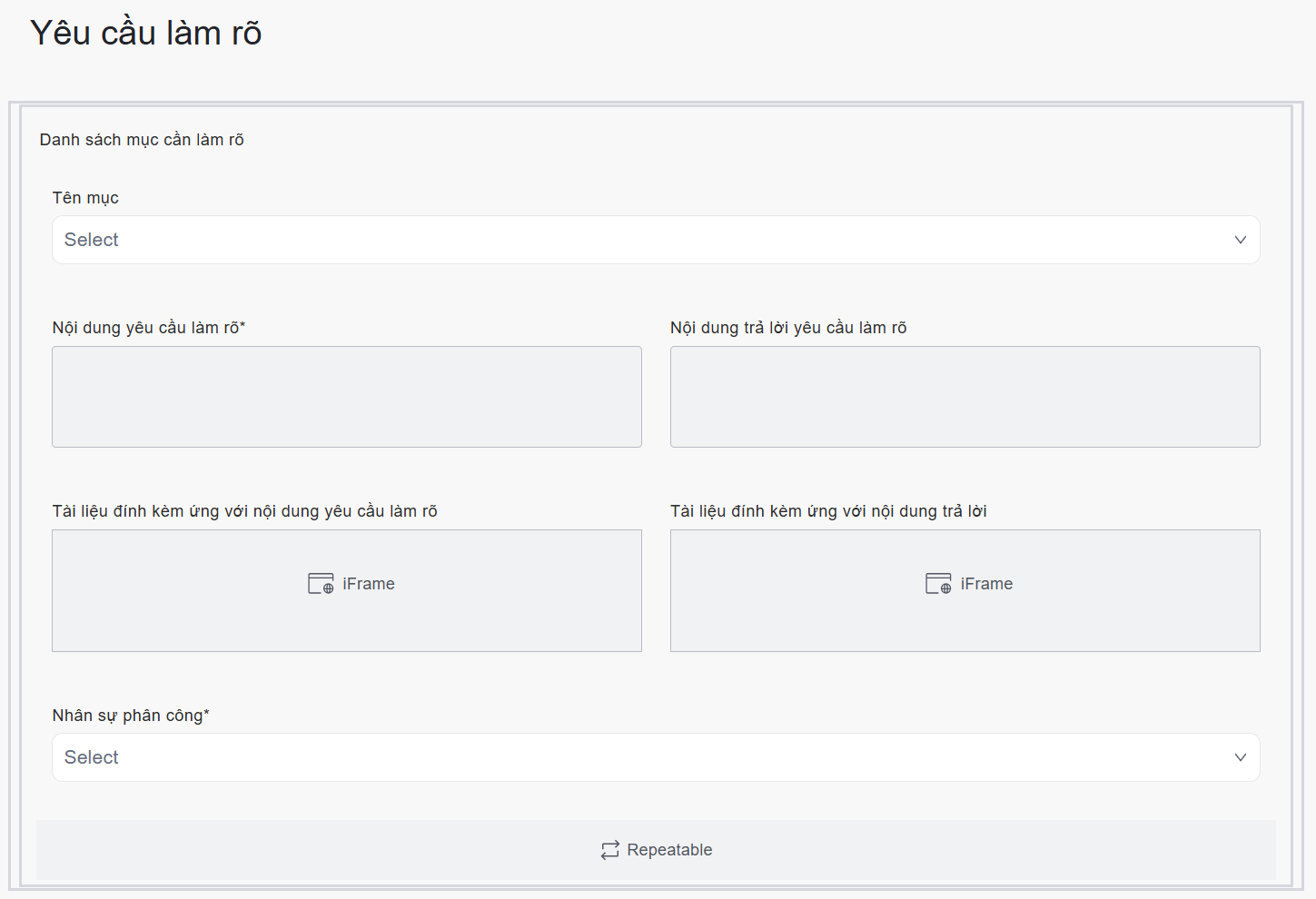Click the iFrame text in request attachments box
Image resolution: width=1316 pixels, height=899 pixels.
pyautogui.click(x=369, y=584)
